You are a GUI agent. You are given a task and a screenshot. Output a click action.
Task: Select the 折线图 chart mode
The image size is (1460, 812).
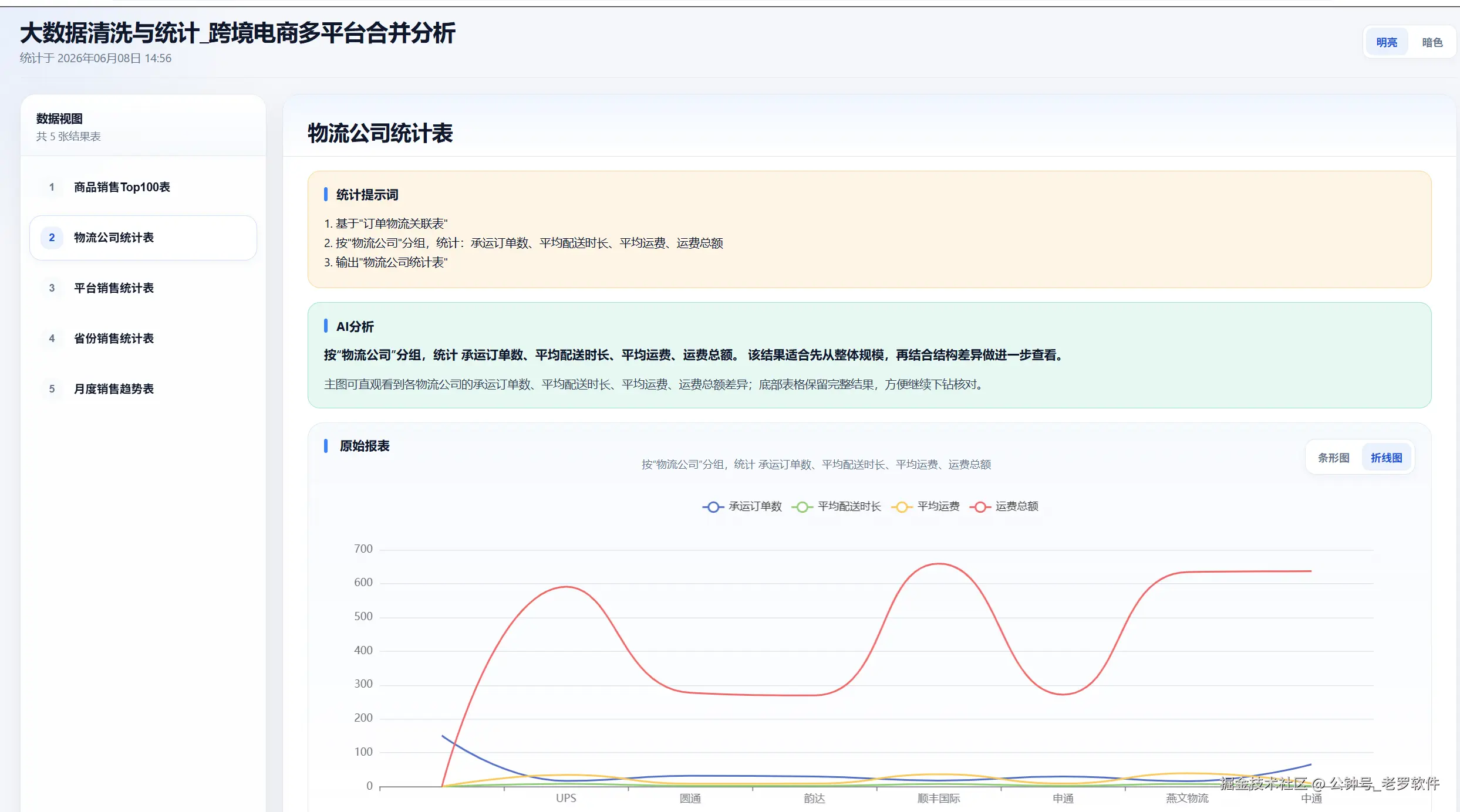click(x=1386, y=458)
